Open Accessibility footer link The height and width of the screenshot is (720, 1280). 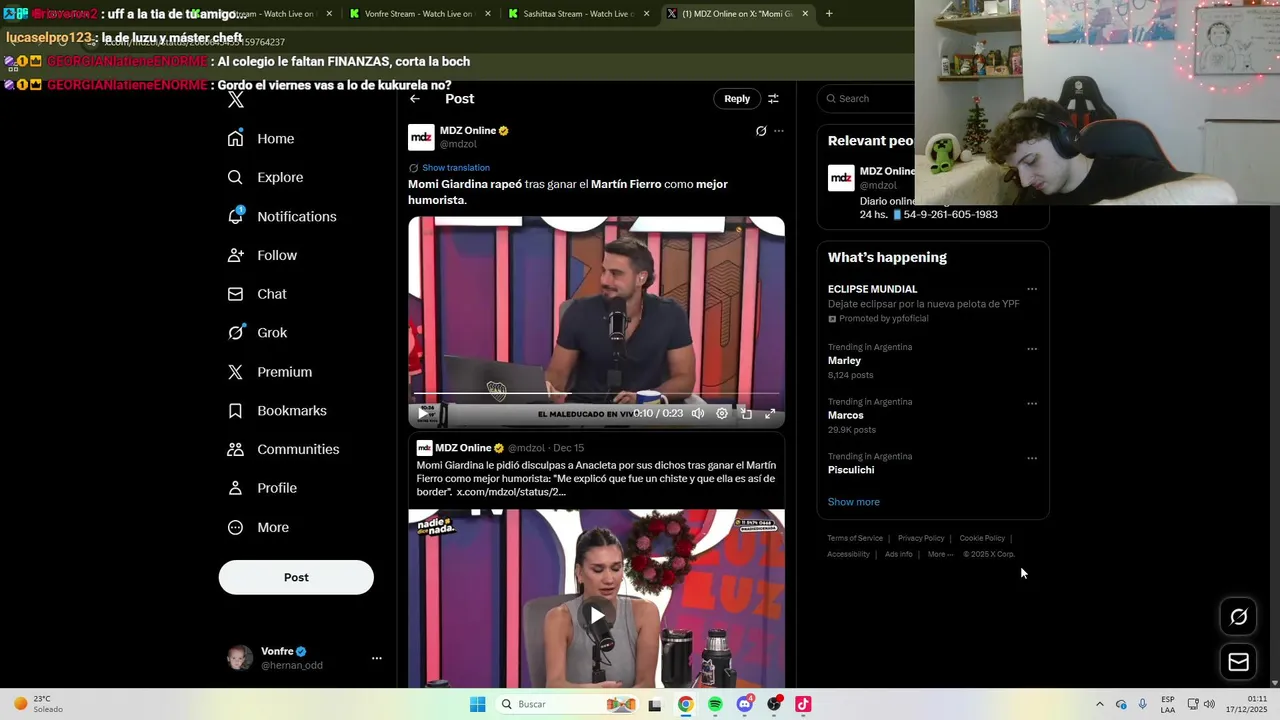[848, 554]
